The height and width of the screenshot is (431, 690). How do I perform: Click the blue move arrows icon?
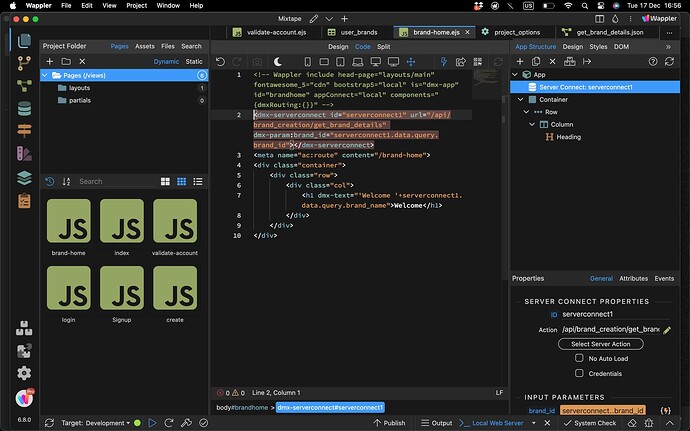click(411, 62)
